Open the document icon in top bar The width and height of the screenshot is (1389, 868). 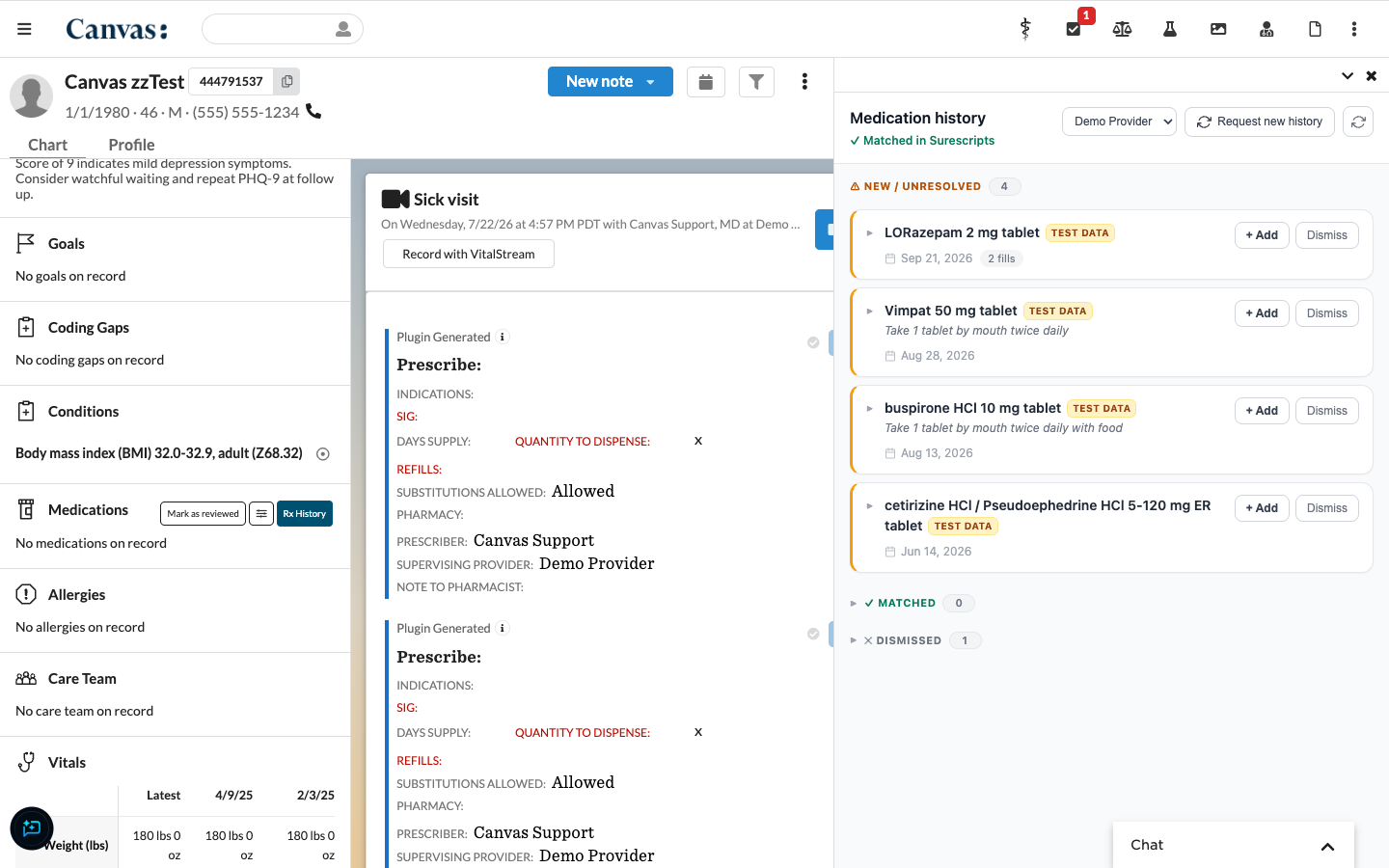click(x=1315, y=29)
